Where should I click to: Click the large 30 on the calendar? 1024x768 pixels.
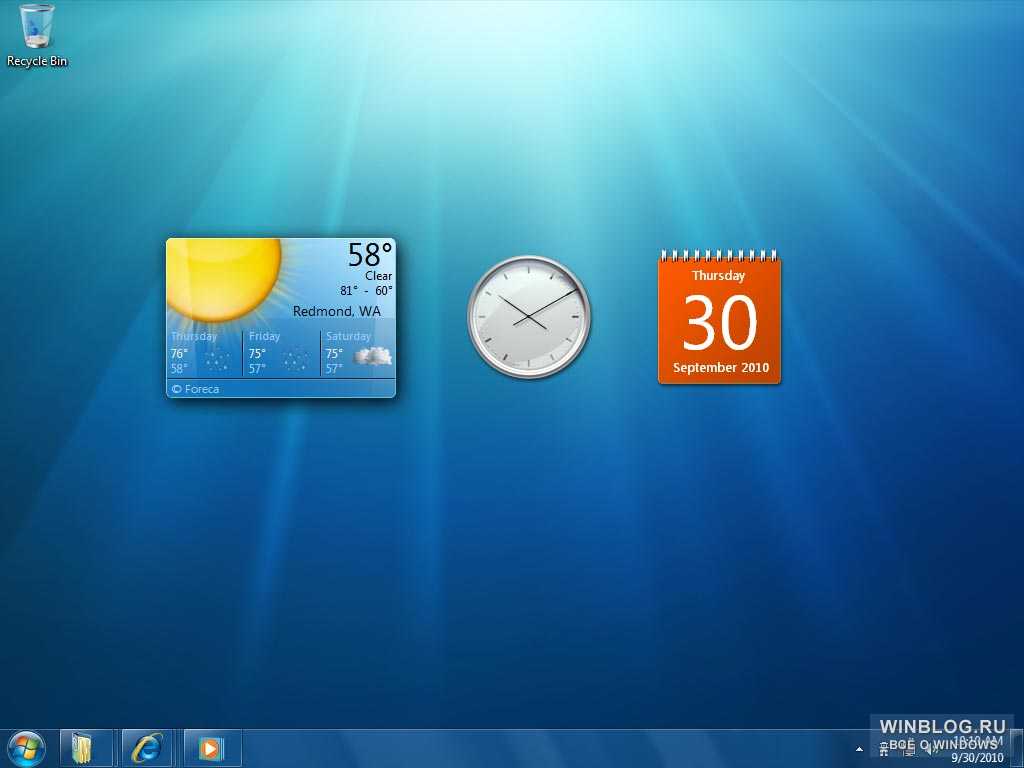[720, 323]
